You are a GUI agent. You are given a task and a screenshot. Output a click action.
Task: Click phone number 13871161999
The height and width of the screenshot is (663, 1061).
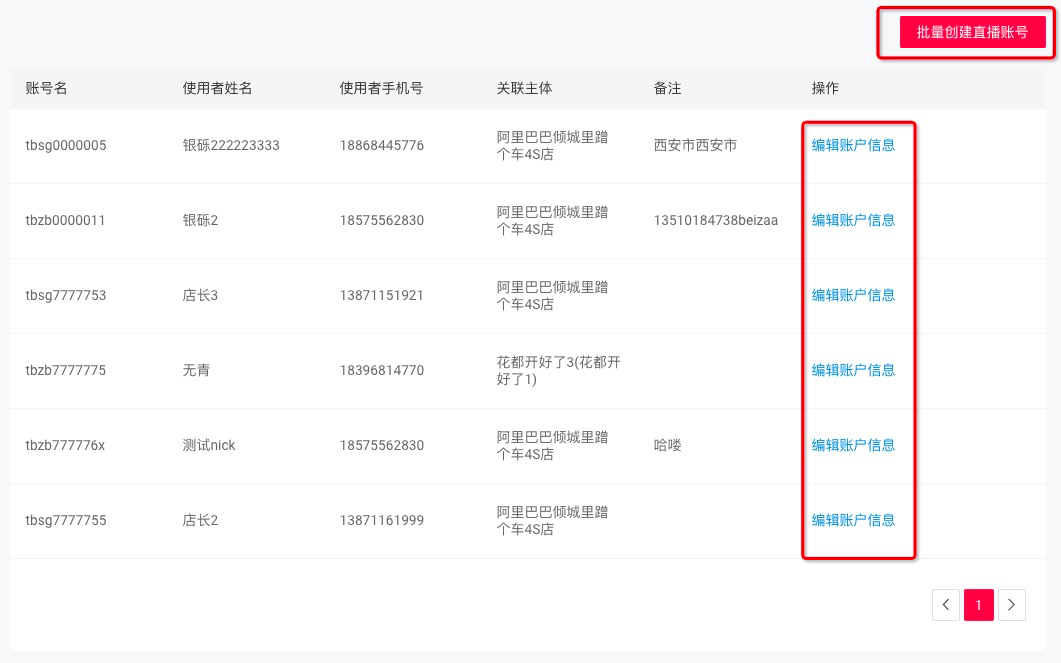tap(382, 520)
